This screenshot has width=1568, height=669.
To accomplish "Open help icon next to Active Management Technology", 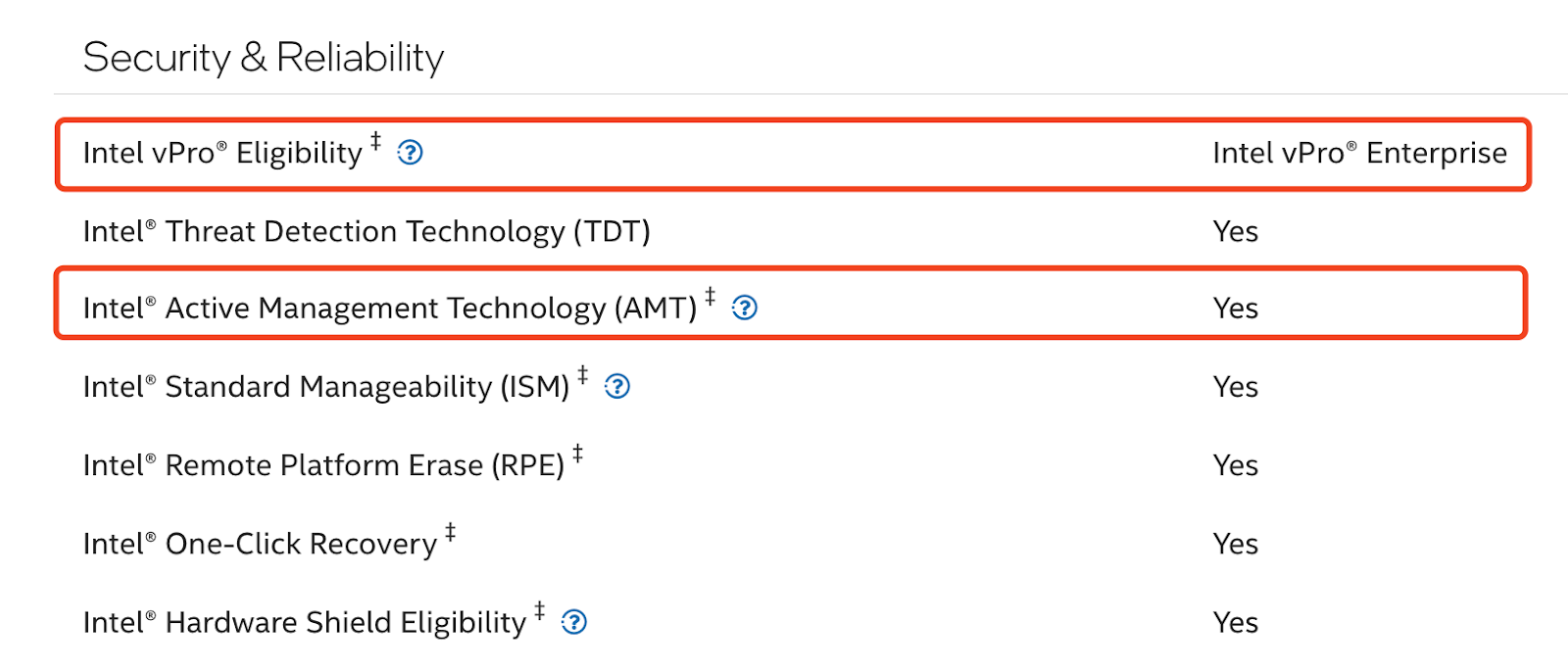I will point(745,309).
